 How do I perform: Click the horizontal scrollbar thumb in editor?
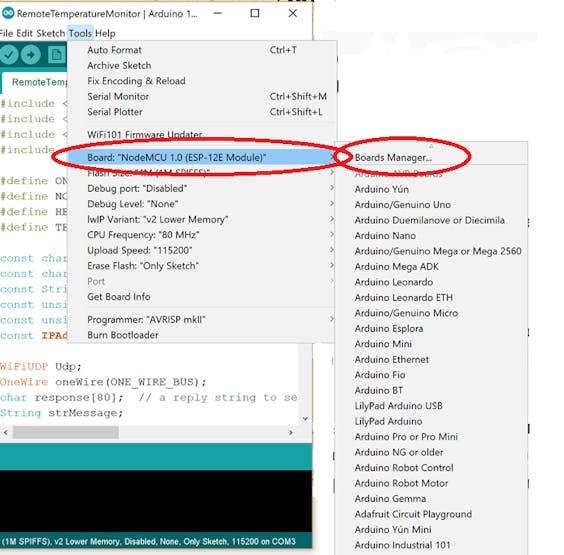pyautogui.click(x=66, y=432)
